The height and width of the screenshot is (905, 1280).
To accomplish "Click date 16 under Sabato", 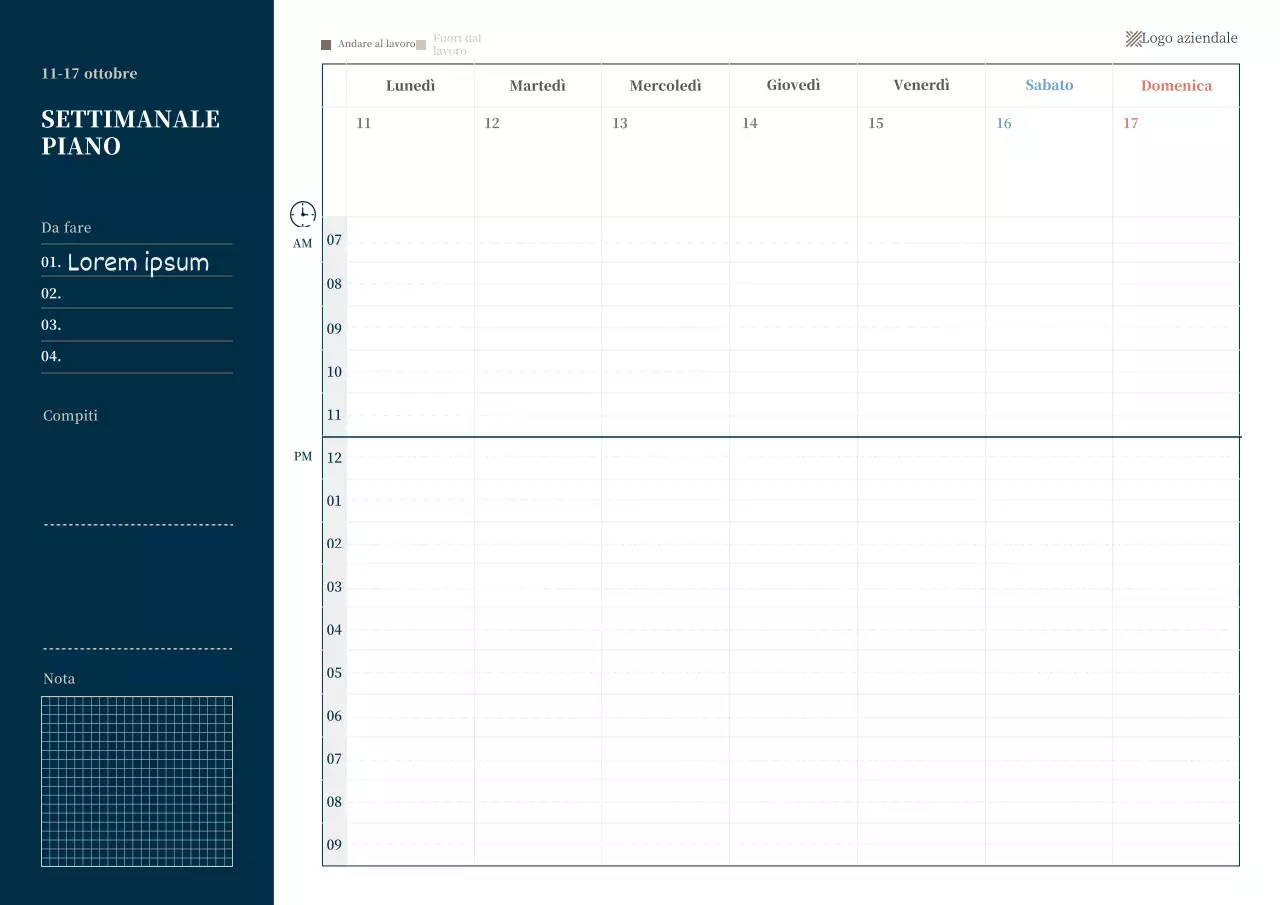I will pos(1004,123).
